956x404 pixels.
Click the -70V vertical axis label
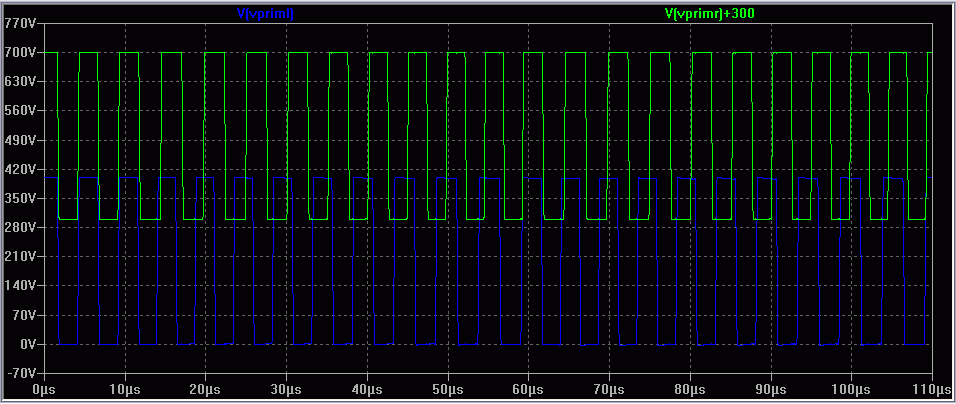21,373
